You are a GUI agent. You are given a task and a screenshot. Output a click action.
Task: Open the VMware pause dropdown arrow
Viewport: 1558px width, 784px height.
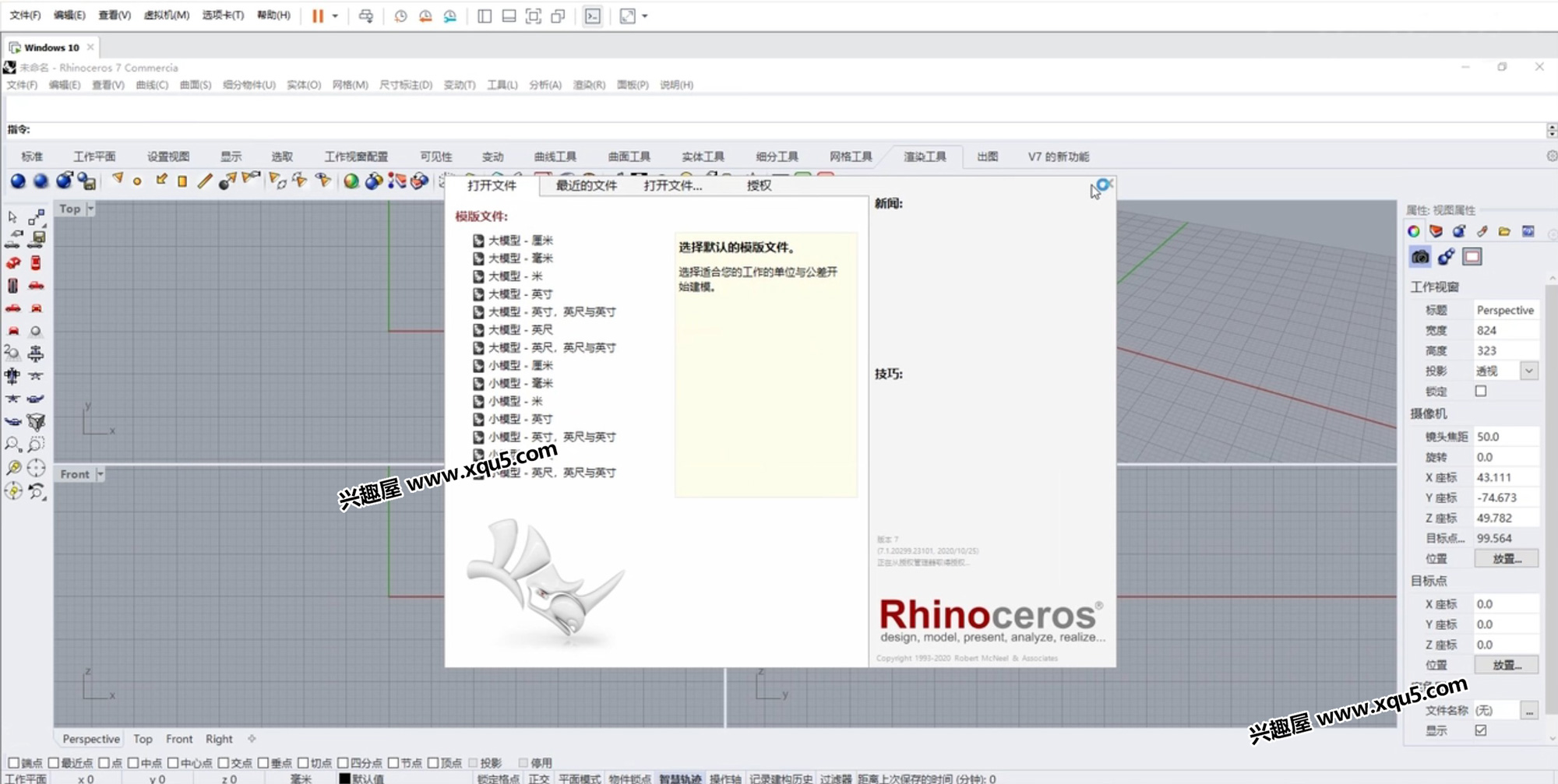click(x=335, y=16)
